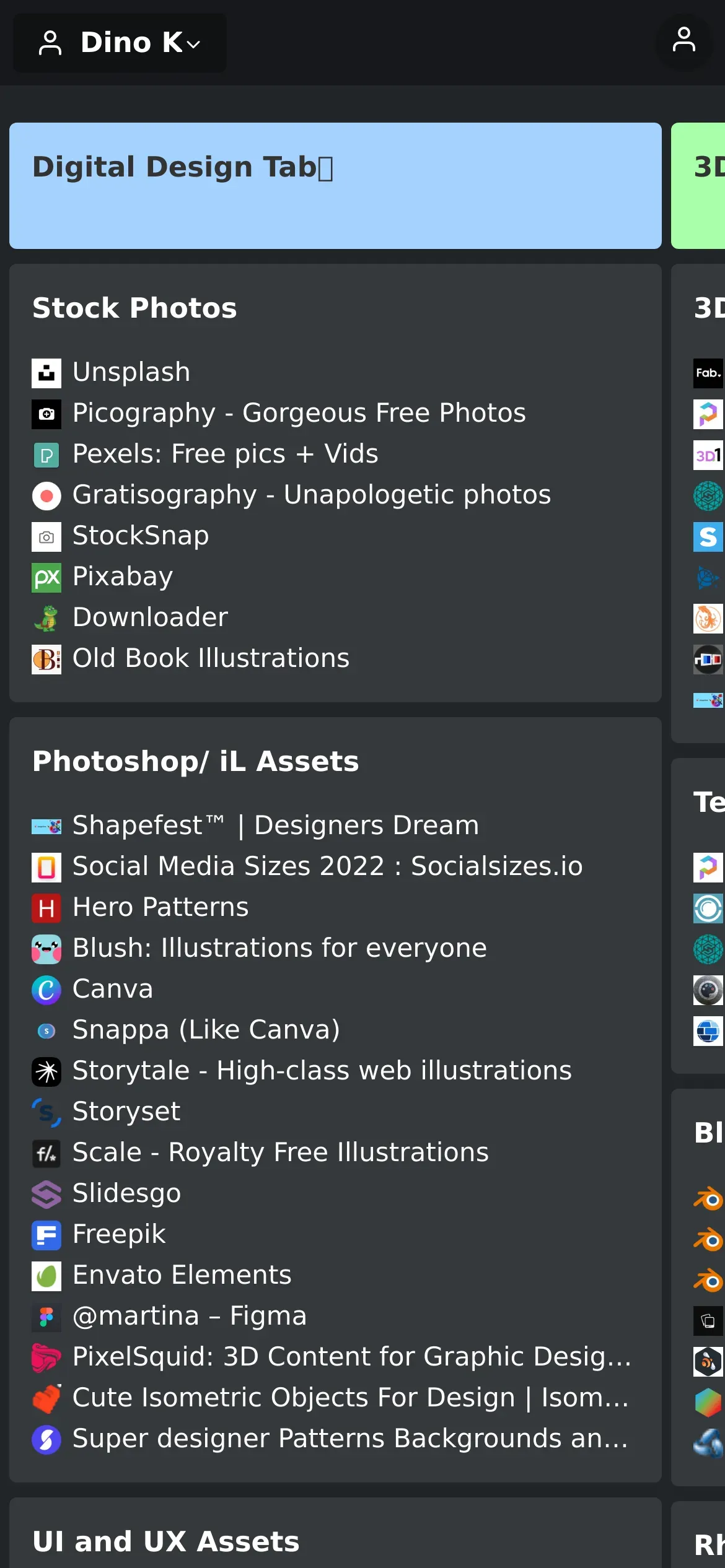Open the Picography - Gorgeous Free Photos link

tap(299, 413)
